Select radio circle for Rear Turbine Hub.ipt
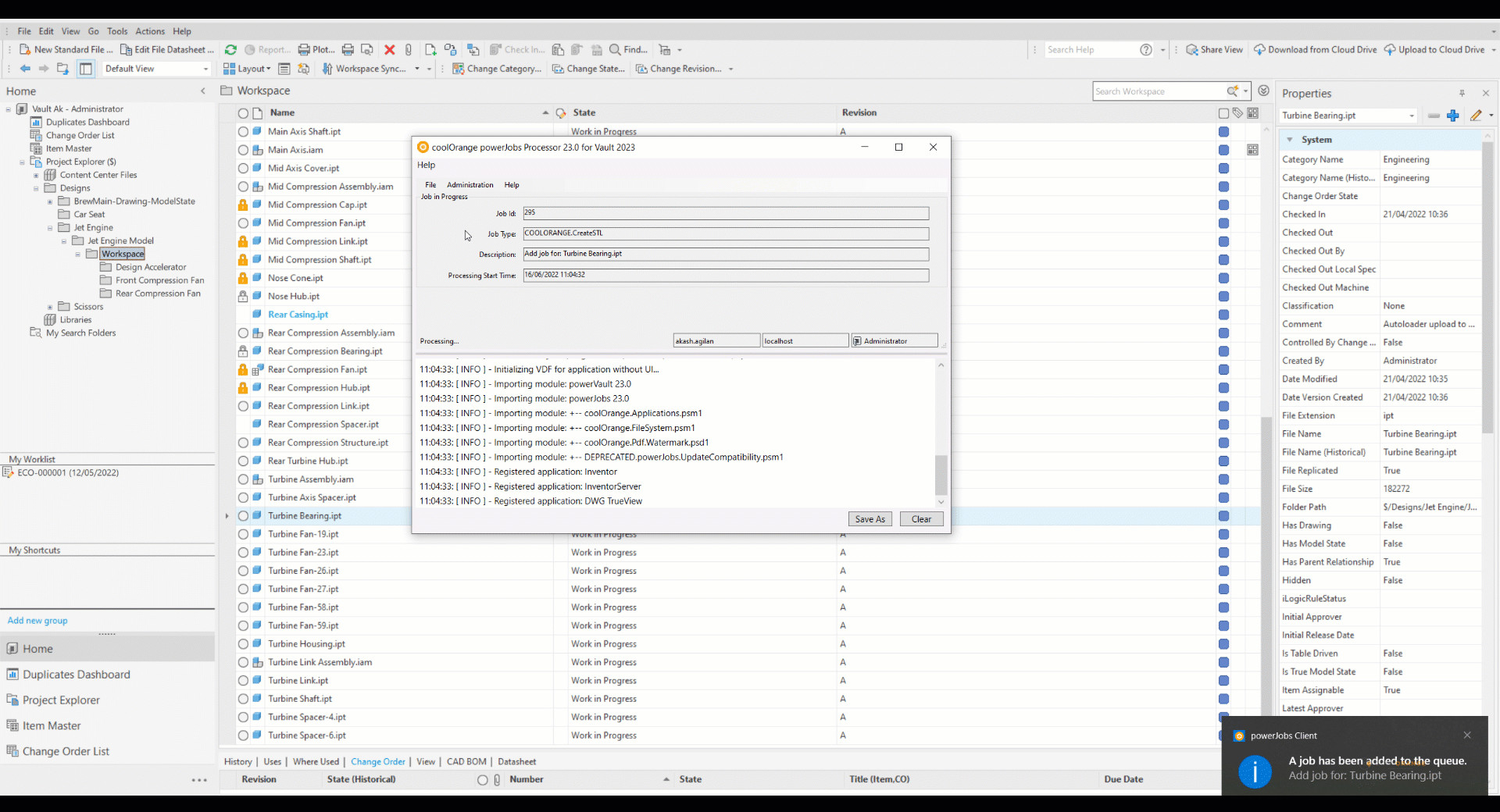 point(243,461)
